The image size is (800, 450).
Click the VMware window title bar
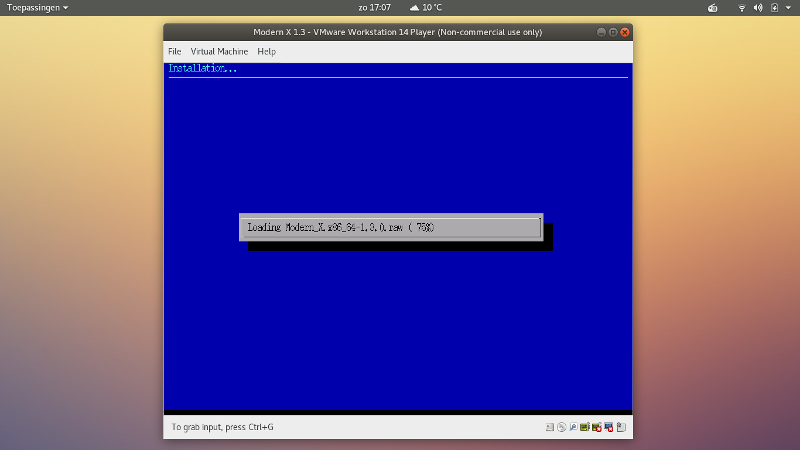[397, 32]
